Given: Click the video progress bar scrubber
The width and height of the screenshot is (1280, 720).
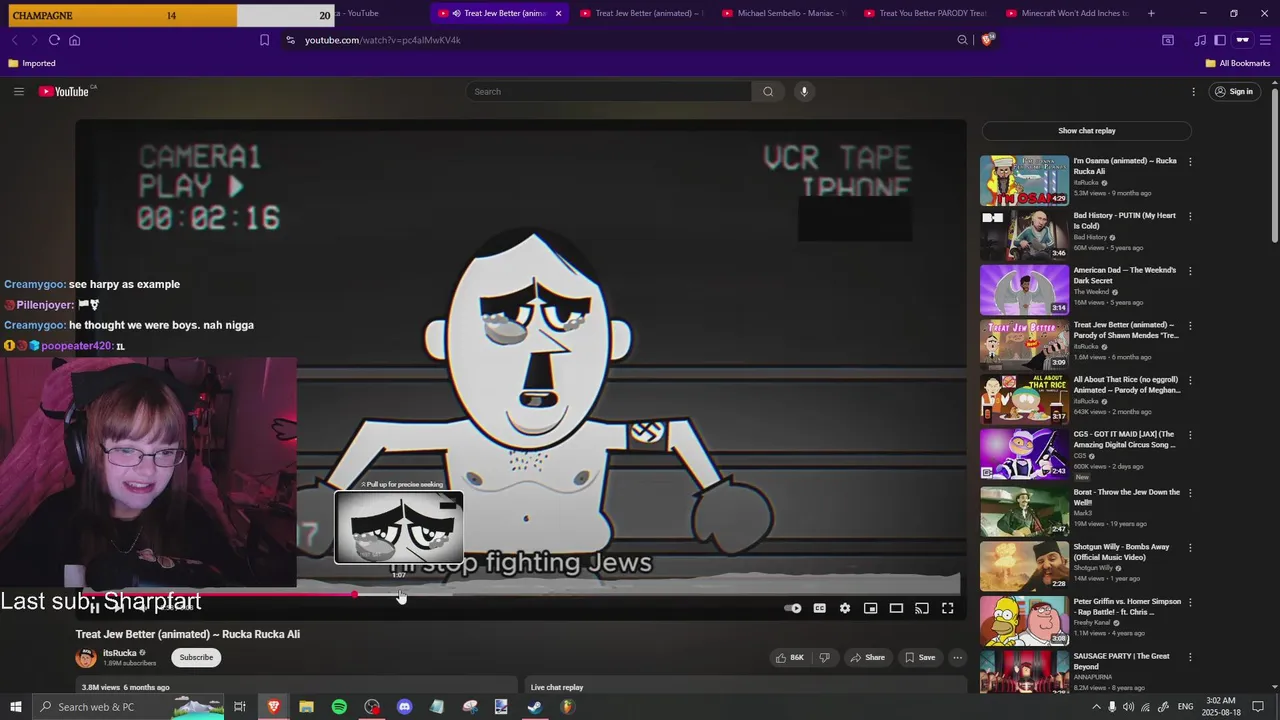Looking at the screenshot, I should pos(355,595).
